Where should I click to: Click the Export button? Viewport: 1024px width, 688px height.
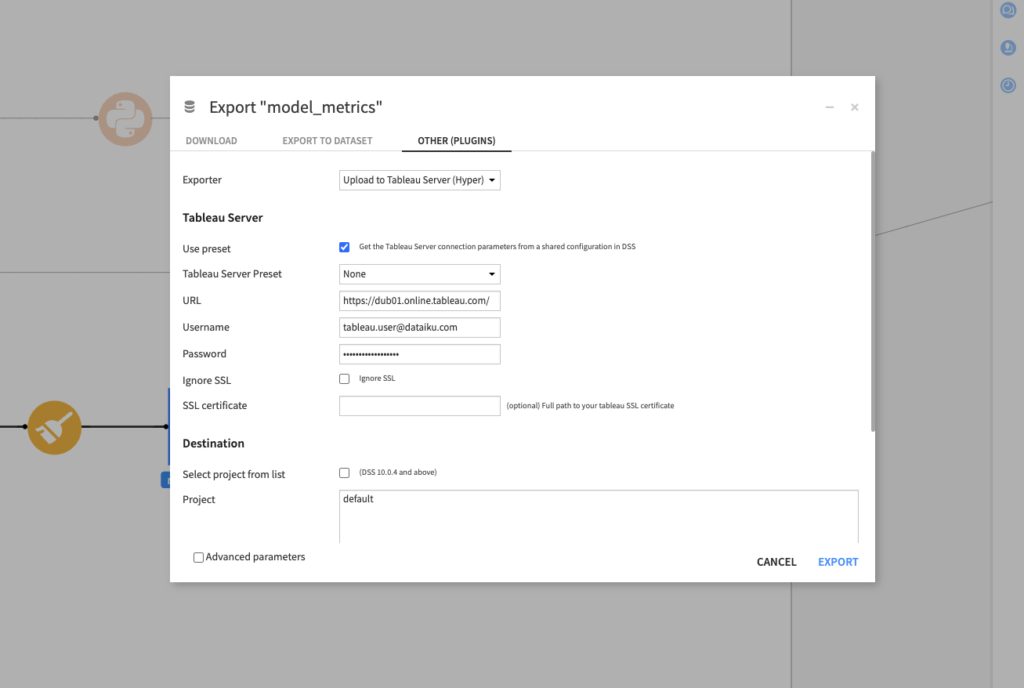(x=837, y=561)
